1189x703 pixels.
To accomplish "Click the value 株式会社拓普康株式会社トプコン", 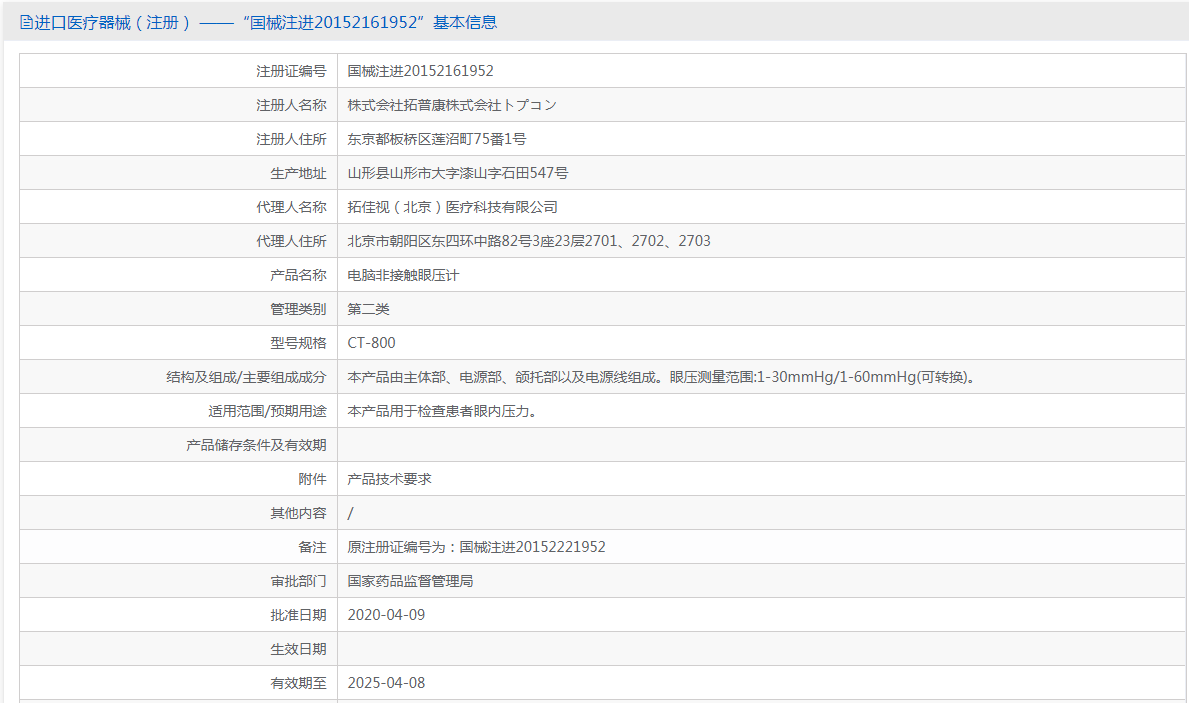I will 452,105.
